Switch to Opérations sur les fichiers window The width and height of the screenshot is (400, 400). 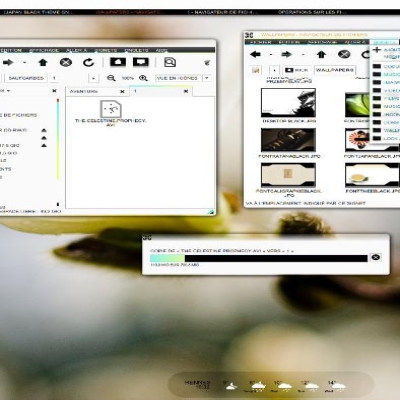pos(312,12)
